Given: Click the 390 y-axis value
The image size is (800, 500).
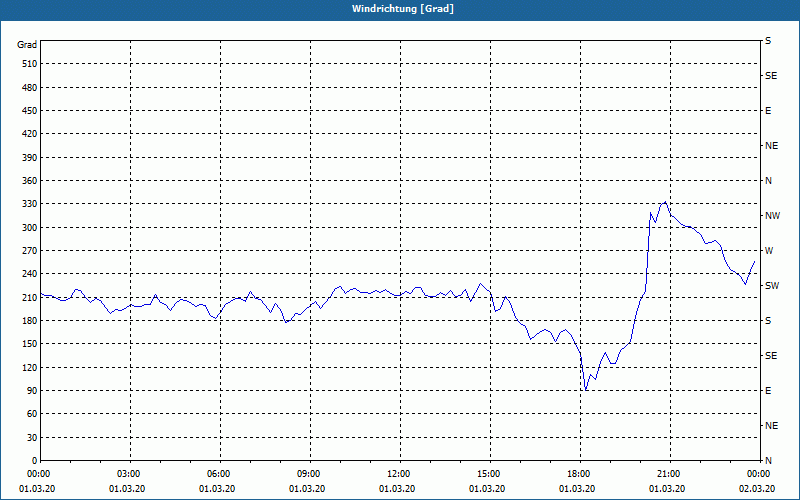Looking at the screenshot, I should (30, 158).
